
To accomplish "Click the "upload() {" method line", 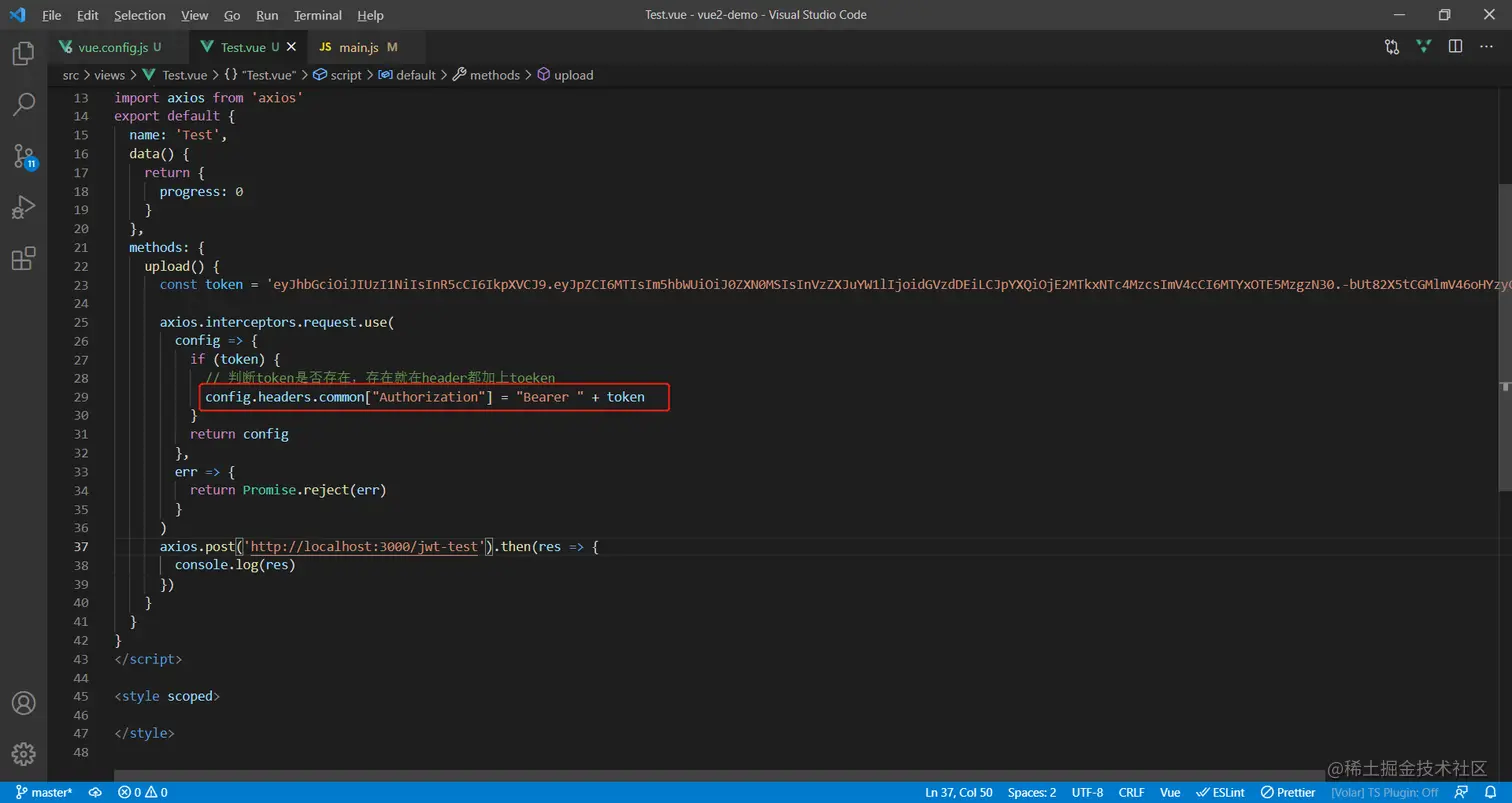I will [182, 266].
